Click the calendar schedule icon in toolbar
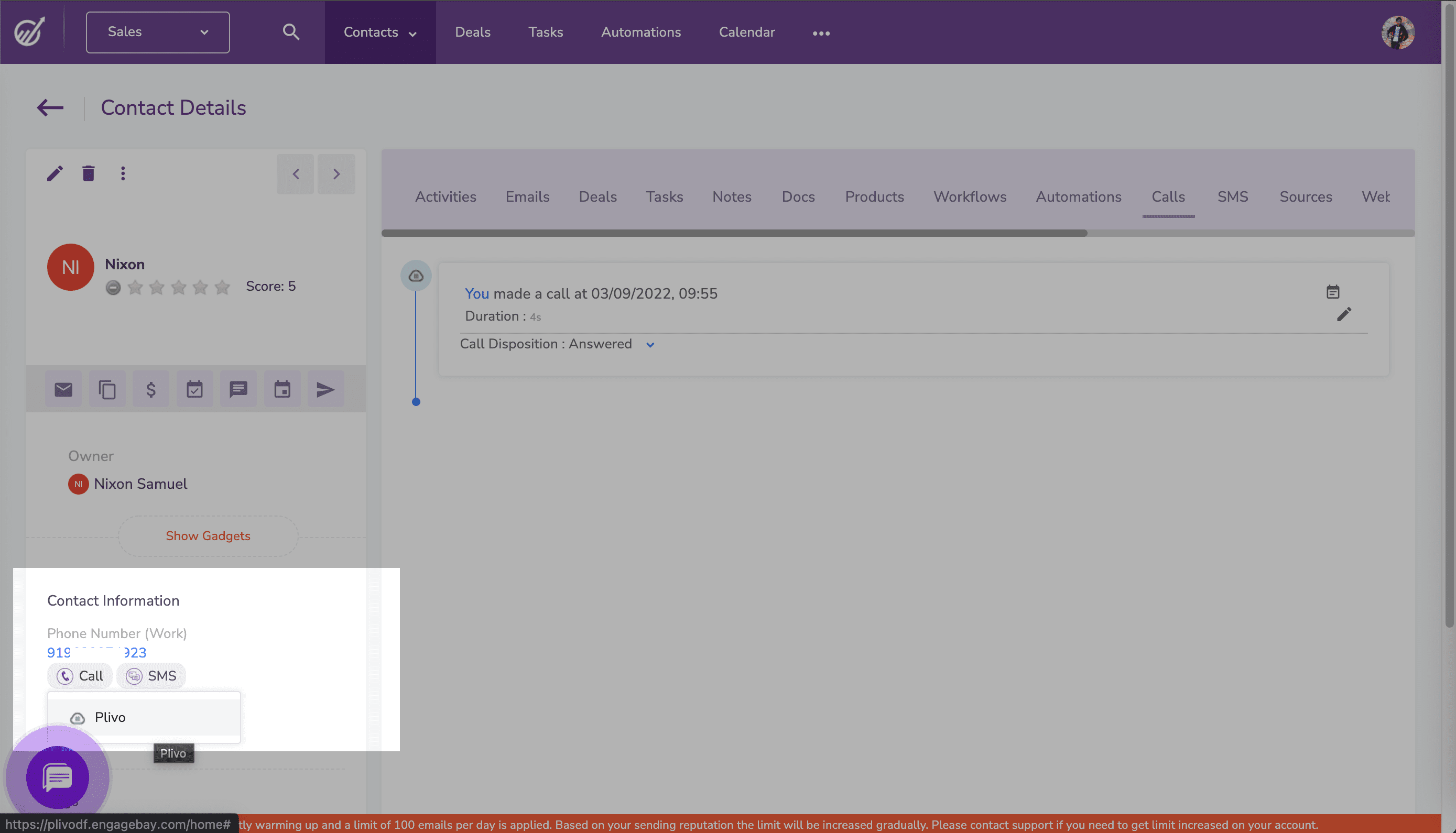The width and height of the screenshot is (1456, 833). tap(282, 389)
